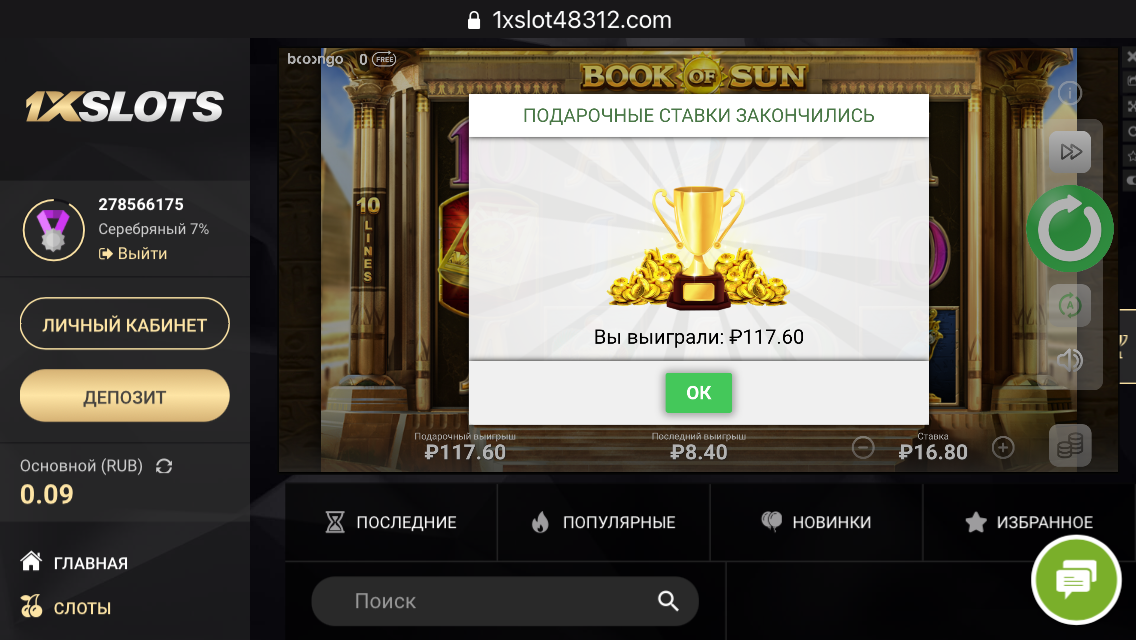Click the green OK button
Viewport: 1136px width, 640px height.
(698, 393)
